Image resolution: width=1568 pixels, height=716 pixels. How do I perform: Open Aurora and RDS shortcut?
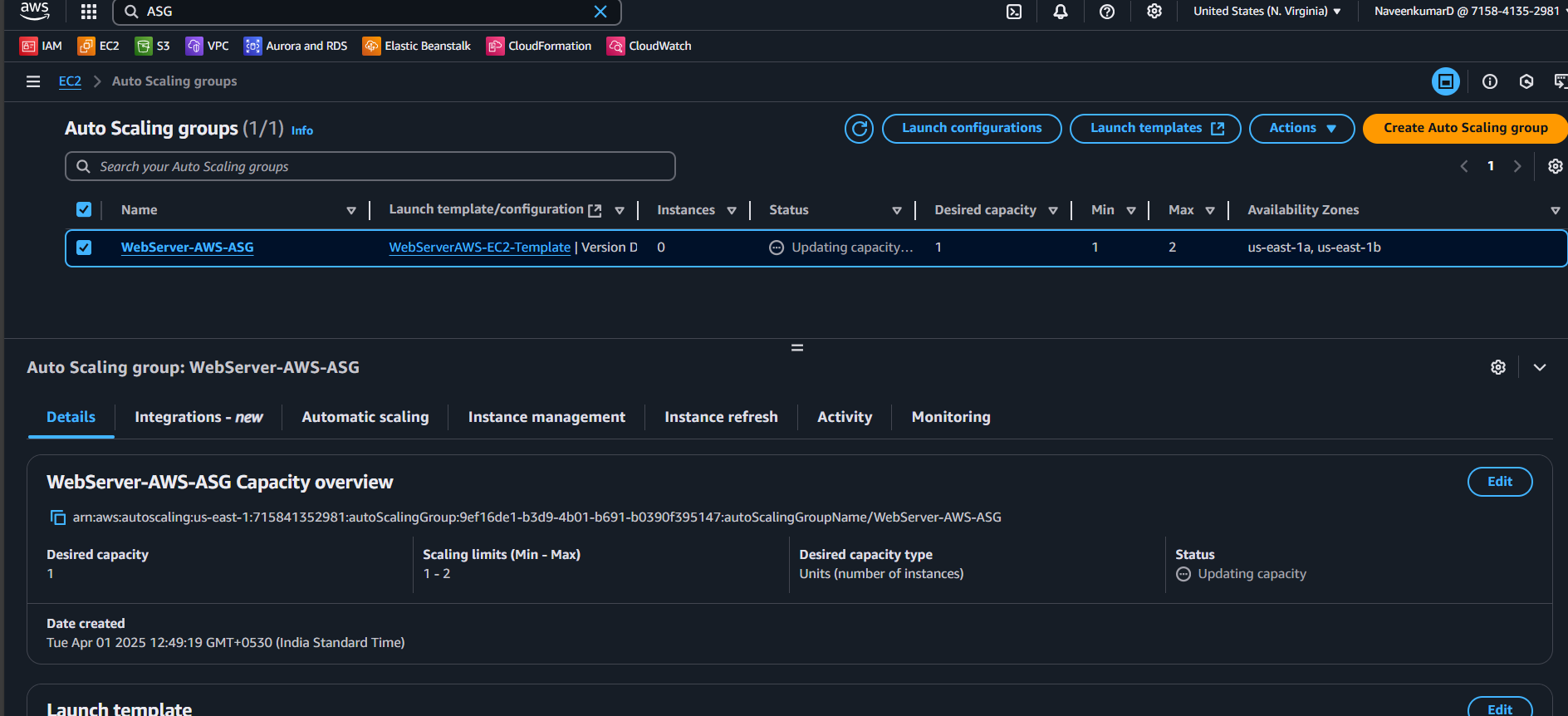pyautogui.click(x=296, y=46)
